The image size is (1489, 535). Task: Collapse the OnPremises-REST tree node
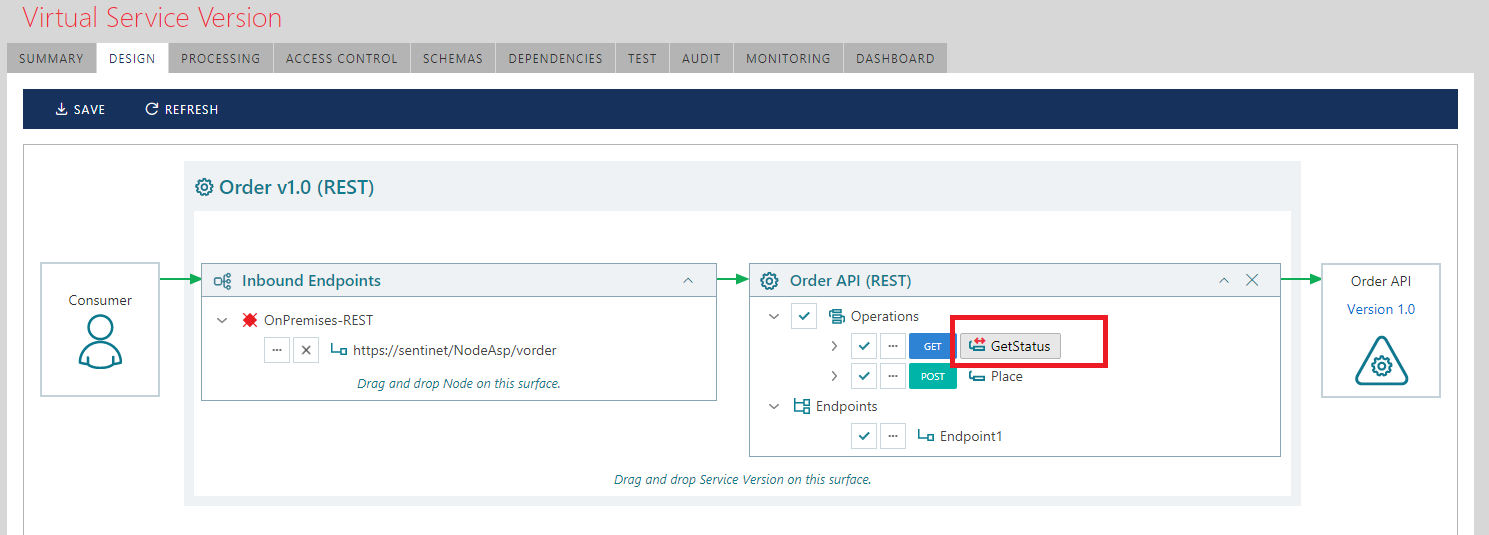click(x=222, y=320)
